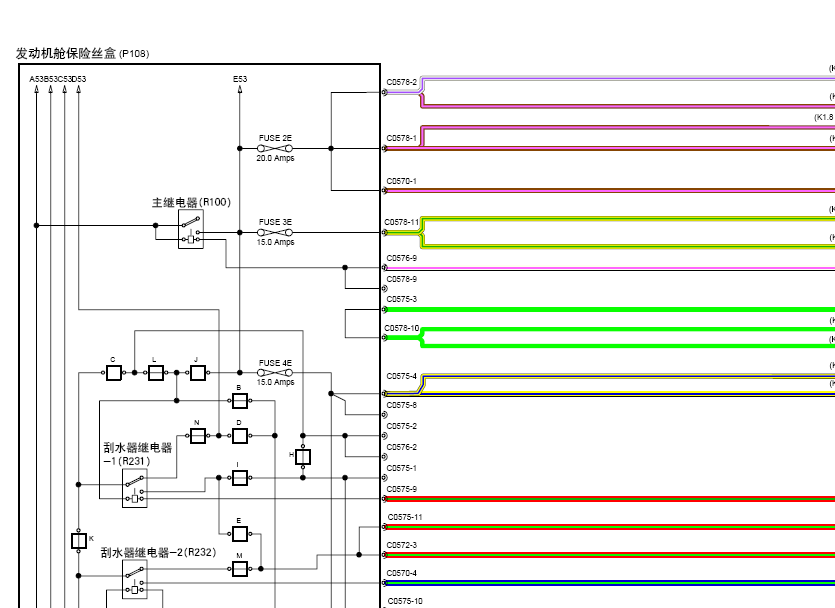Screen dimensions: 835x608
Task: Click connector label C0575-1
Action: point(402,468)
